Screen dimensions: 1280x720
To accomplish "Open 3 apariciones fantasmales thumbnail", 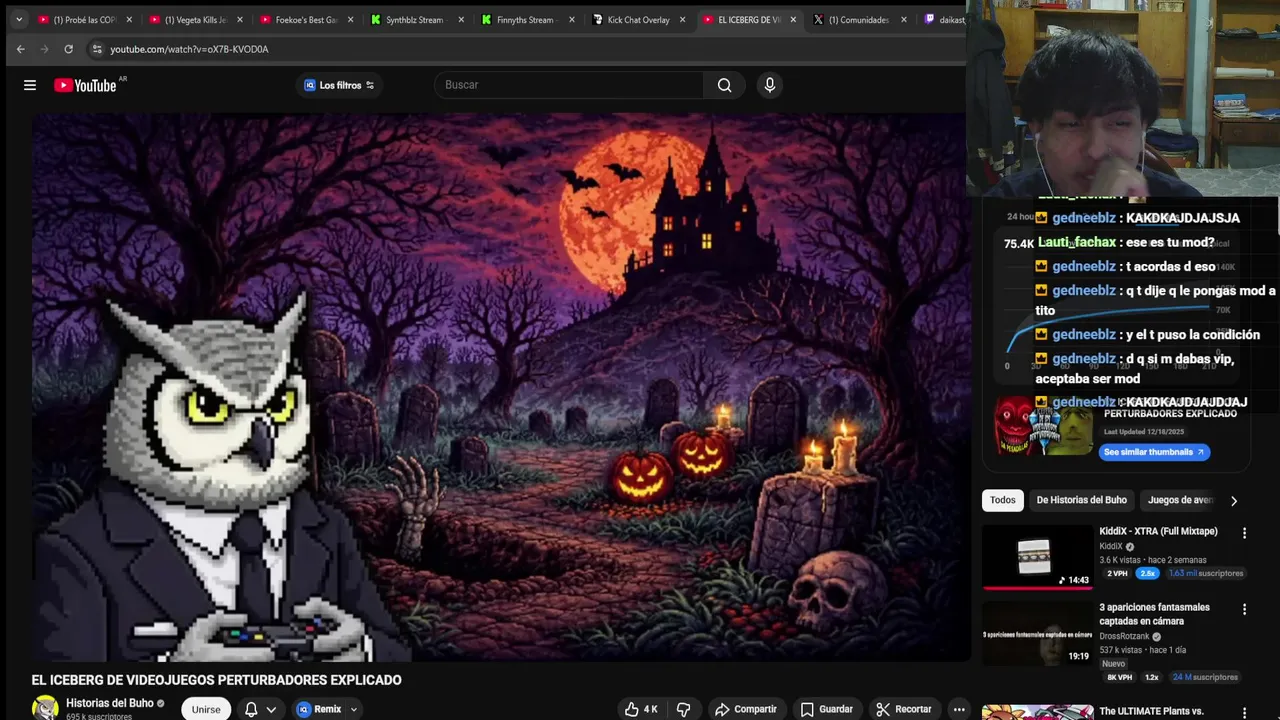I will pos(1037,633).
